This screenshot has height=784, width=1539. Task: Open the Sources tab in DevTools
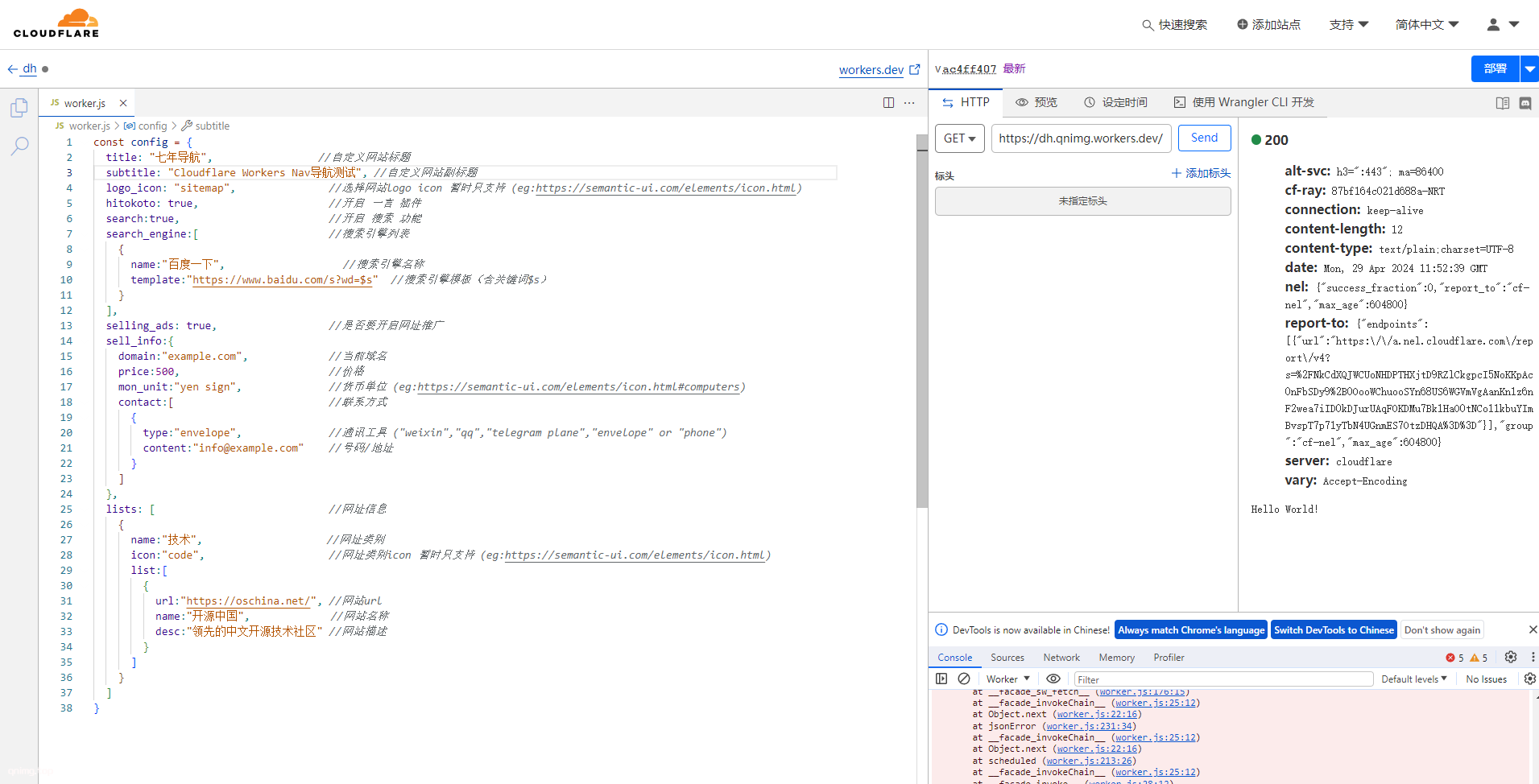(x=1007, y=658)
